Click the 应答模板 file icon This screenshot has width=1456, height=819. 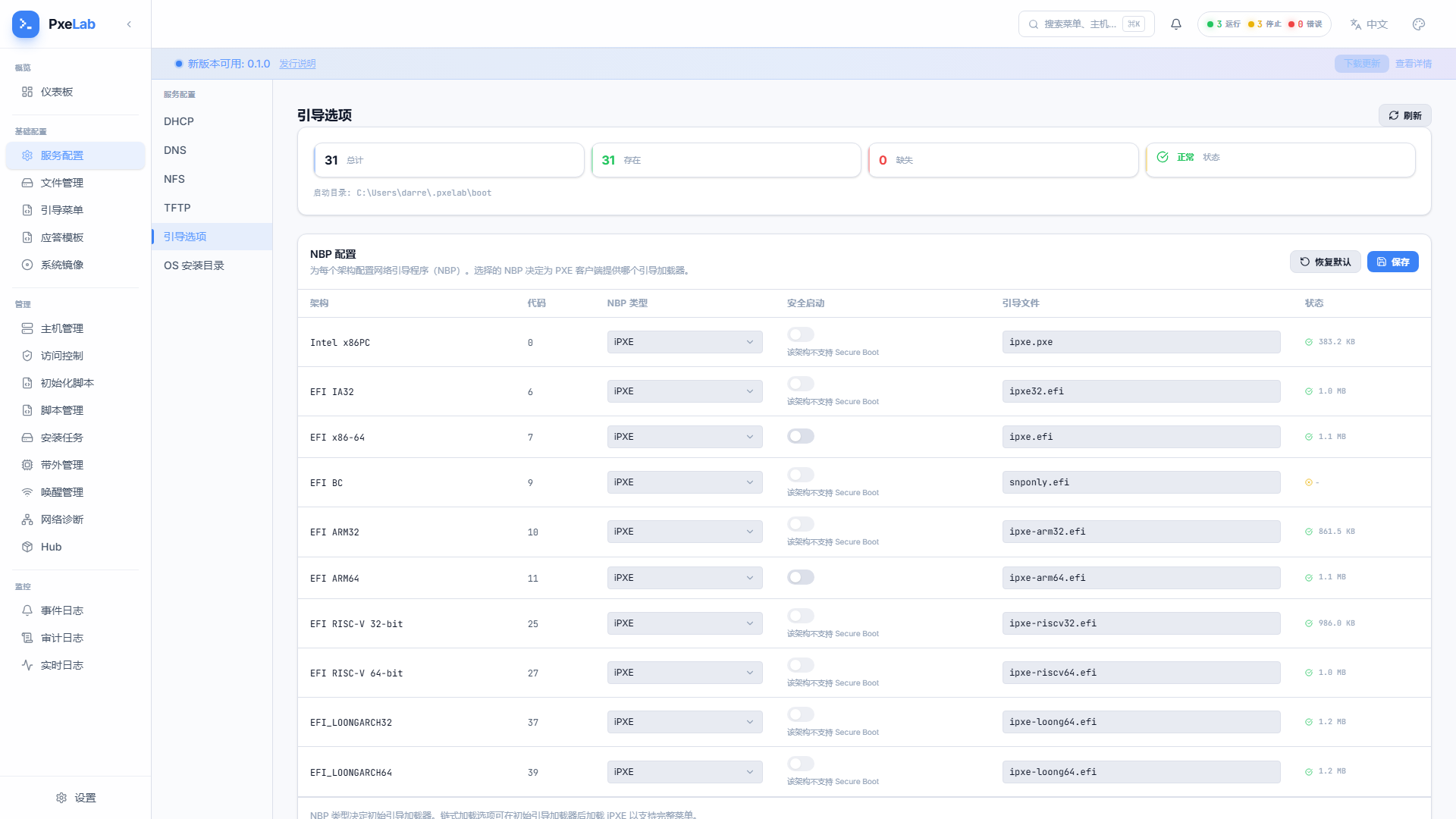point(27,237)
